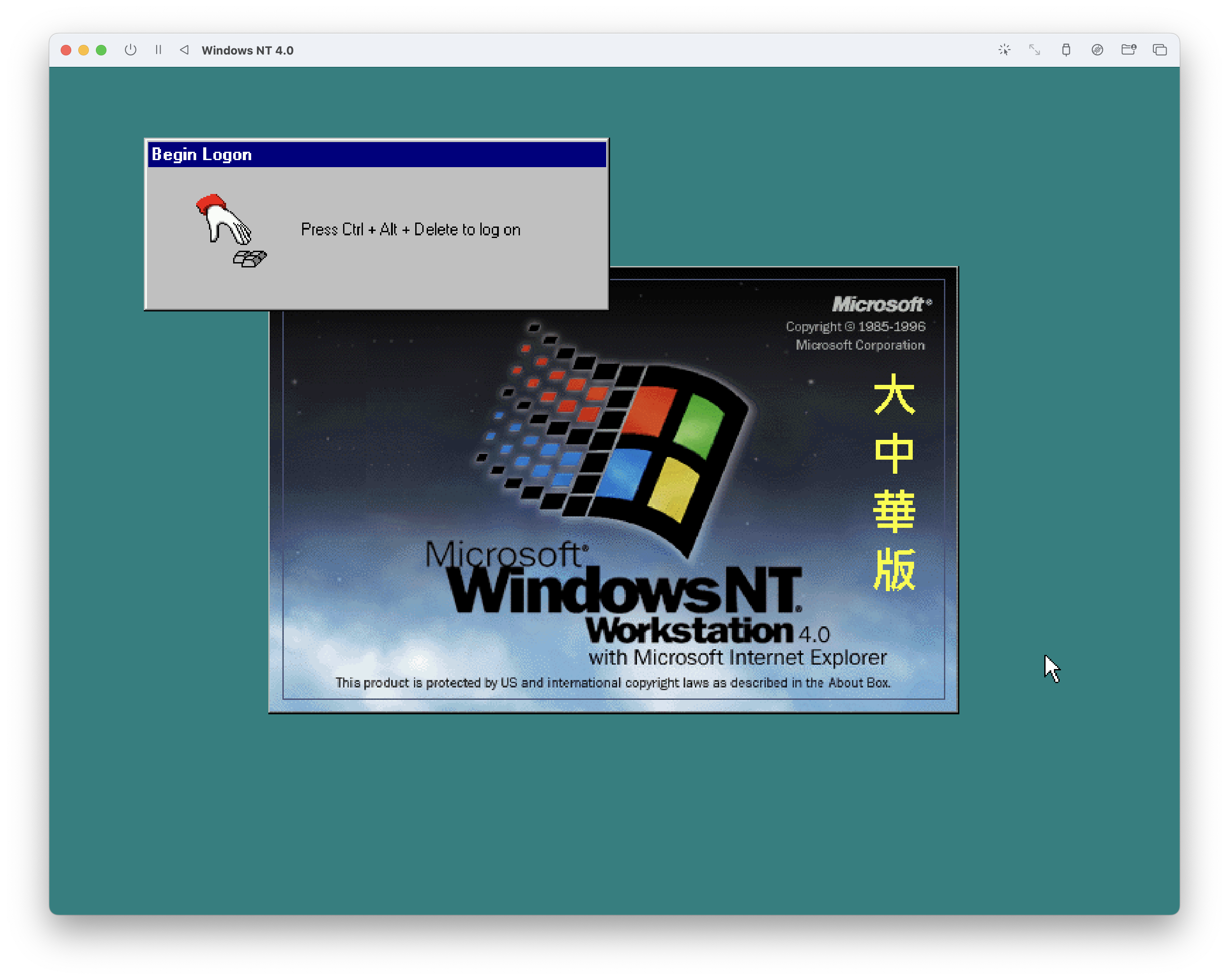Minimize using the yellow traffic light
The height and width of the screenshot is (980, 1229).
(x=84, y=50)
